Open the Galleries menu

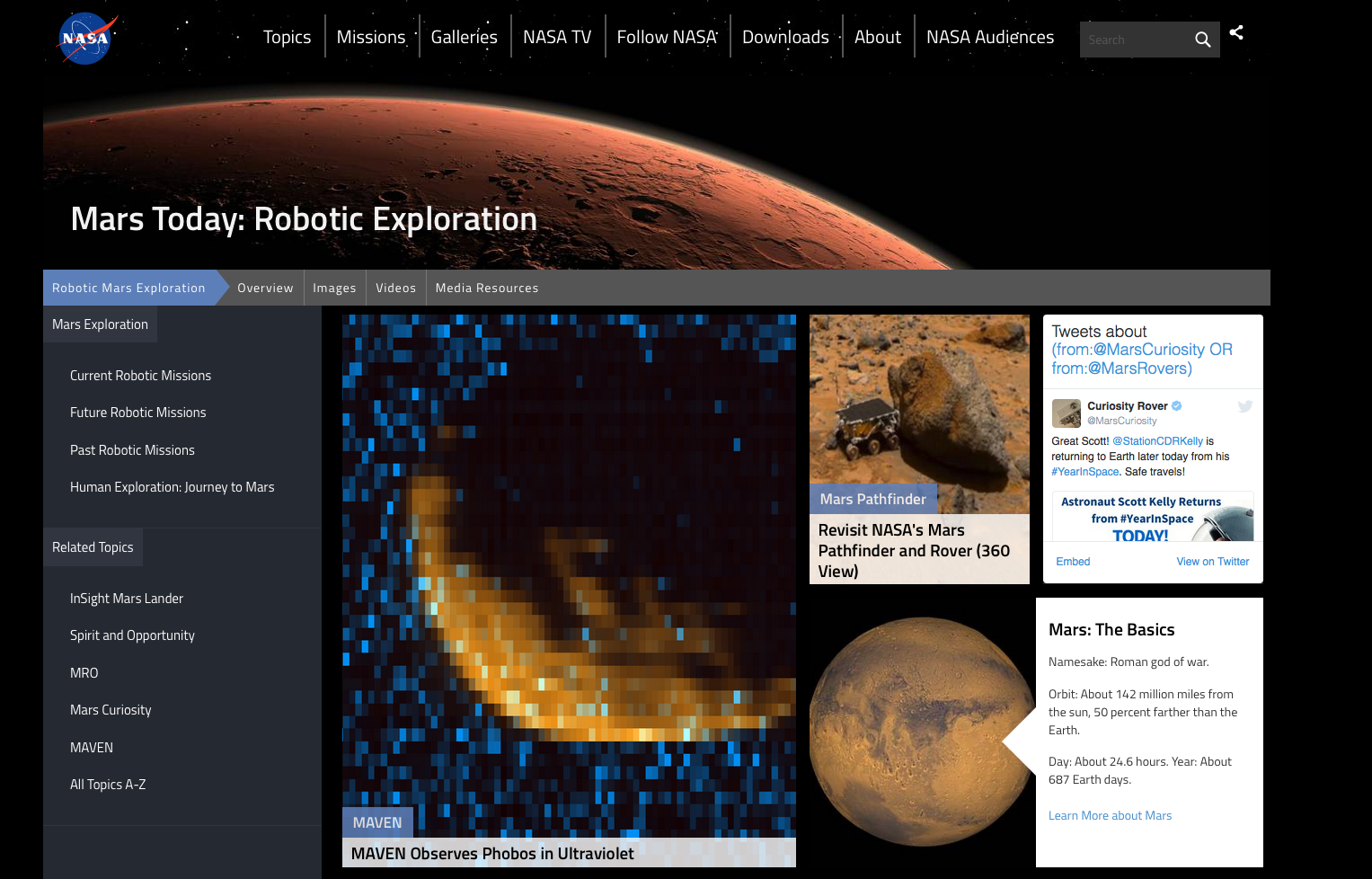coord(464,37)
